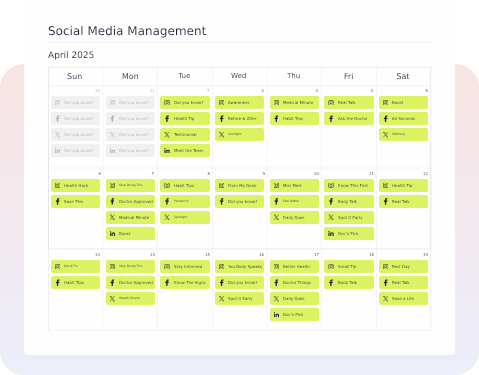Click the Instagram icon on Stay Informed post
Image resolution: width=479 pixels, height=375 pixels.
(167, 267)
